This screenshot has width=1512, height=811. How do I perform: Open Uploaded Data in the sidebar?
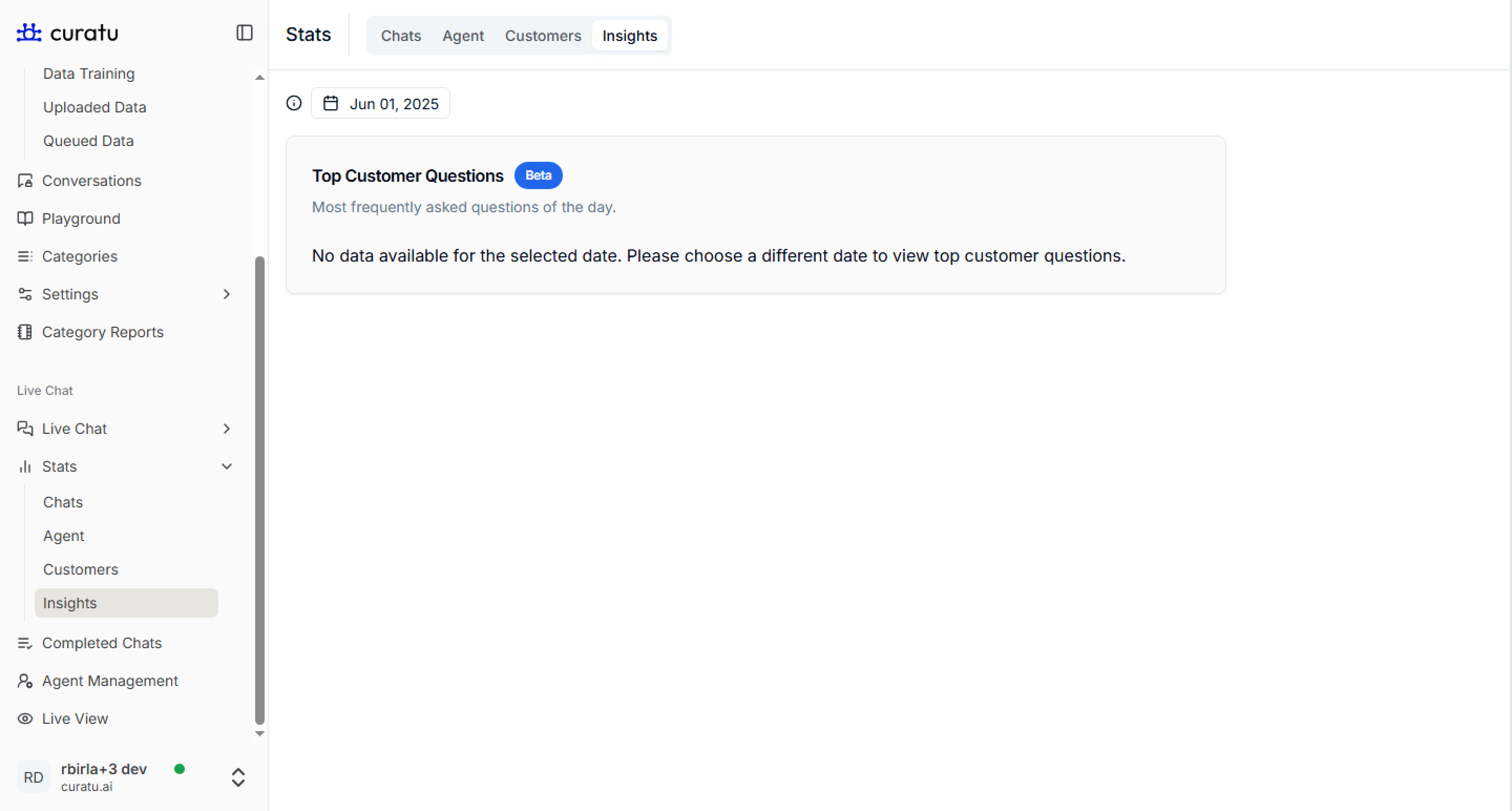click(x=94, y=108)
